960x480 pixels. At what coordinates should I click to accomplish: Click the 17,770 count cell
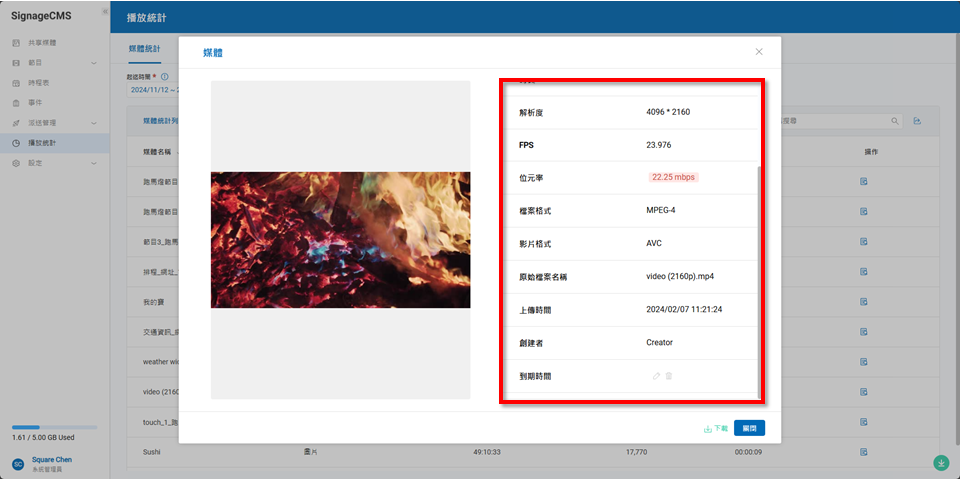pos(636,452)
